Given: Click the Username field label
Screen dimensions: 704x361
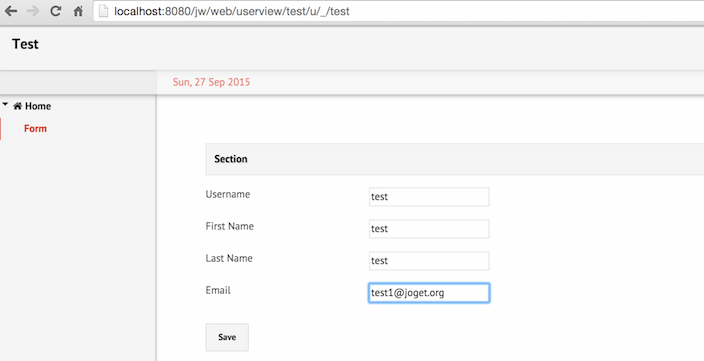Looking at the screenshot, I should coord(228,194).
